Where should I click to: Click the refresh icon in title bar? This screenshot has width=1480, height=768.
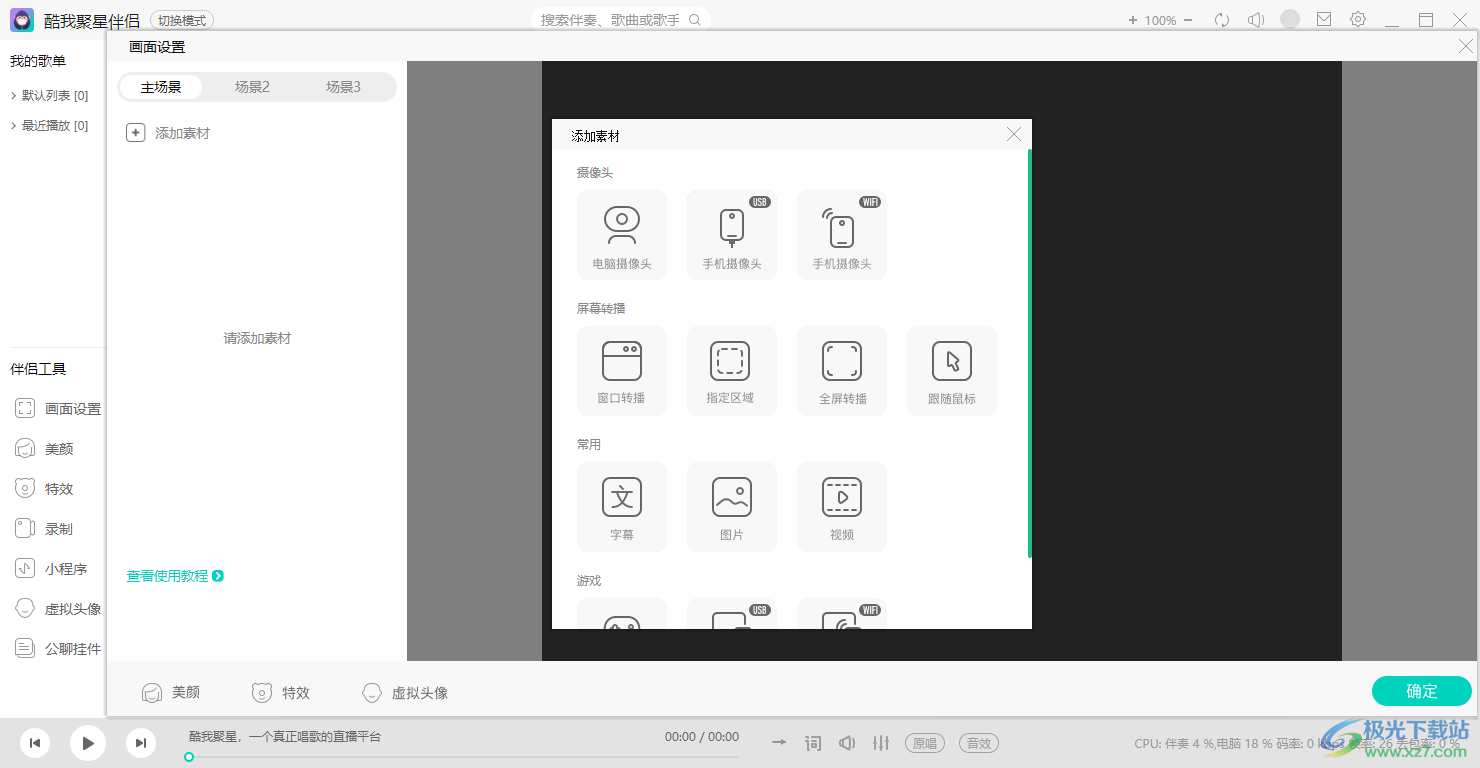coord(1222,20)
